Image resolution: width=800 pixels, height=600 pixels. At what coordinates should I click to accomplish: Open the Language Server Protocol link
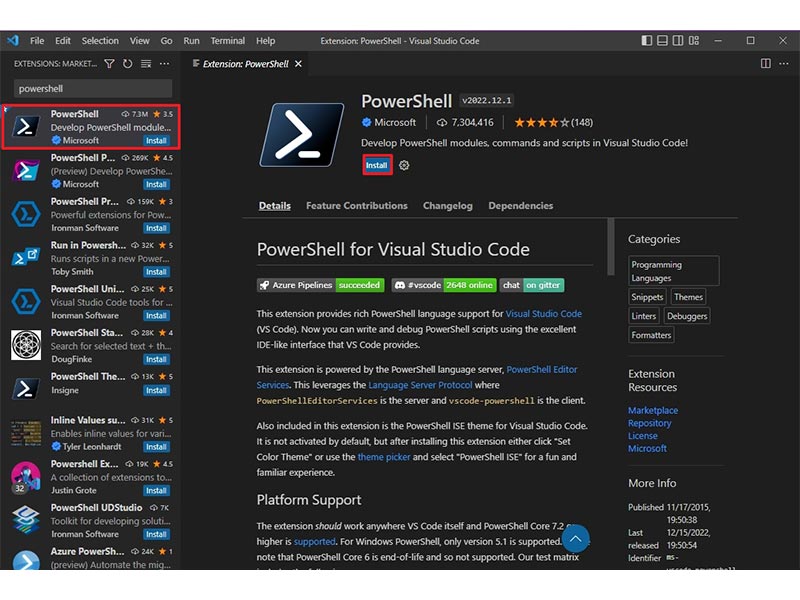click(x=420, y=385)
